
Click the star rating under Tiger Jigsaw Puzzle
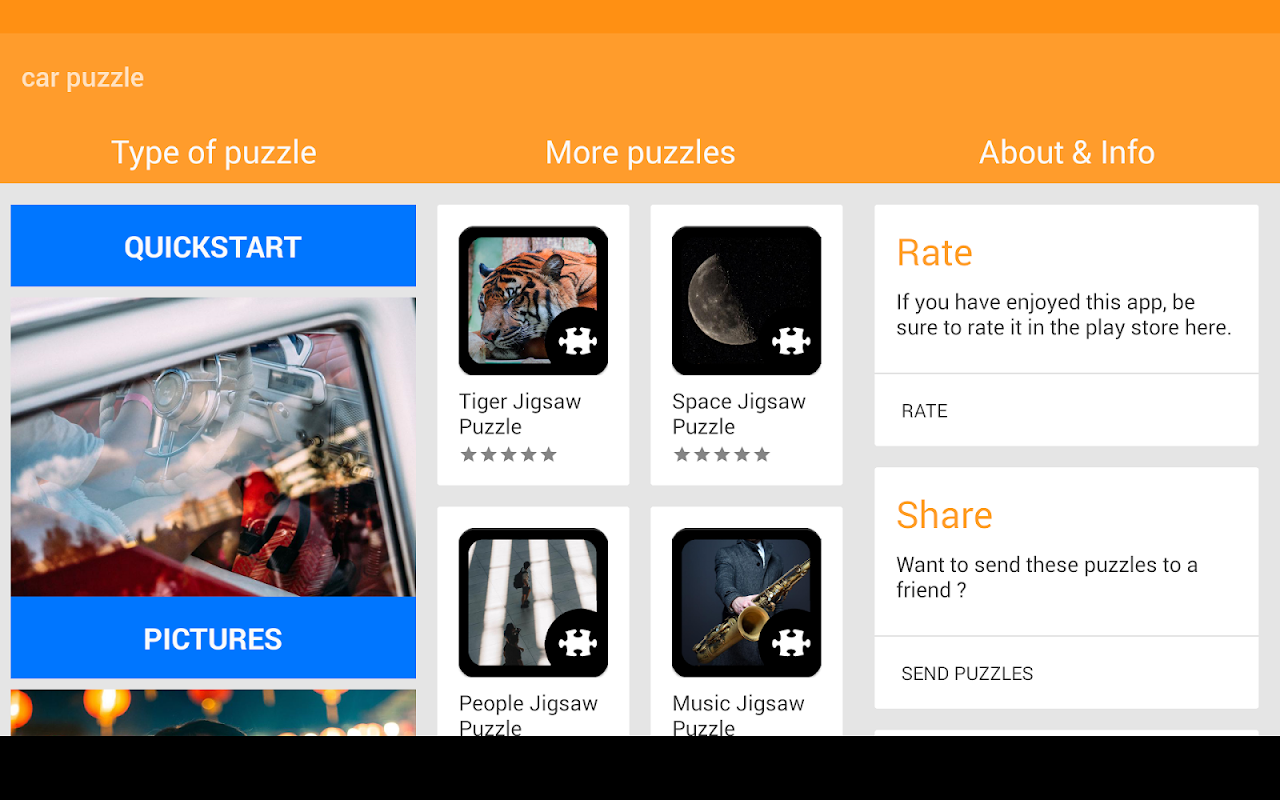[508, 455]
